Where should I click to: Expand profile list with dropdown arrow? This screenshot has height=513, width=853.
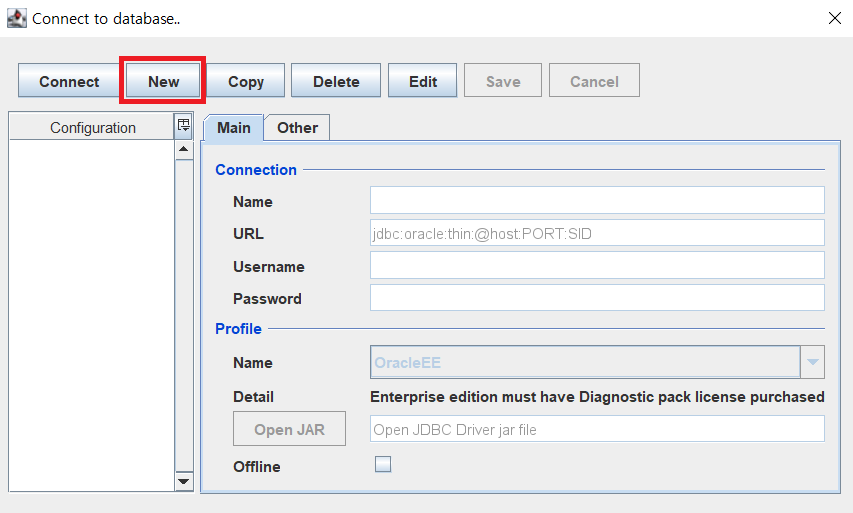click(813, 362)
